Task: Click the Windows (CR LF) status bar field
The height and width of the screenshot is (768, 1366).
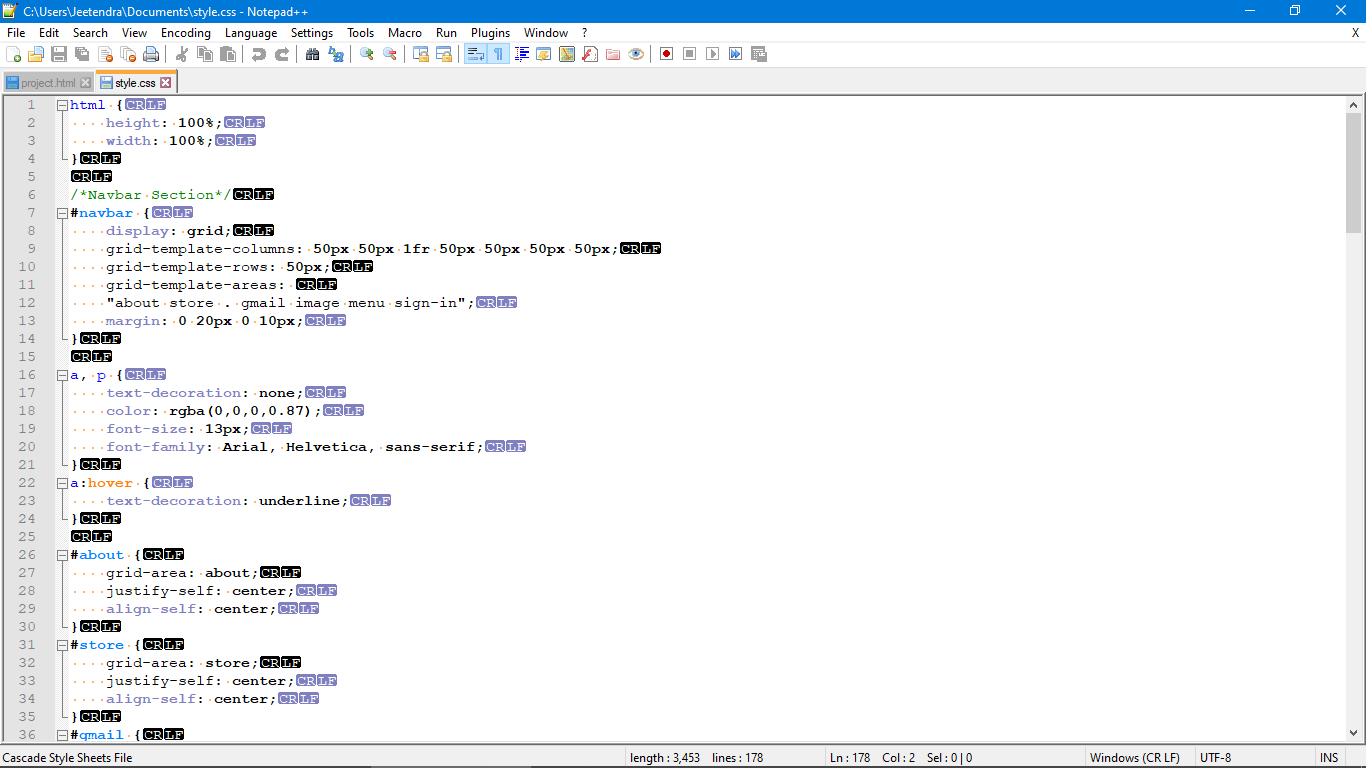Action: point(1139,758)
